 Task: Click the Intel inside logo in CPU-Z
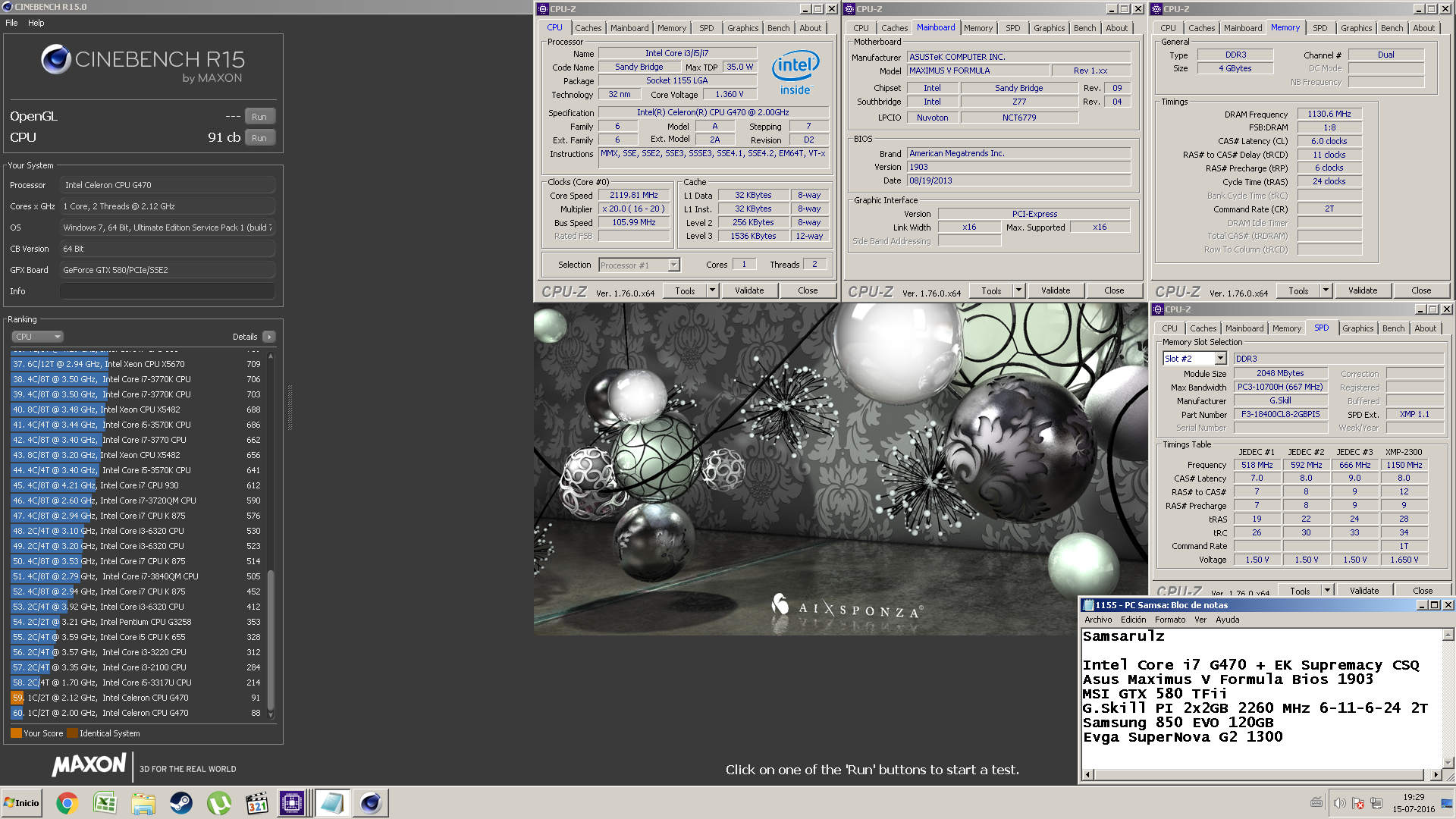(x=795, y=73)
